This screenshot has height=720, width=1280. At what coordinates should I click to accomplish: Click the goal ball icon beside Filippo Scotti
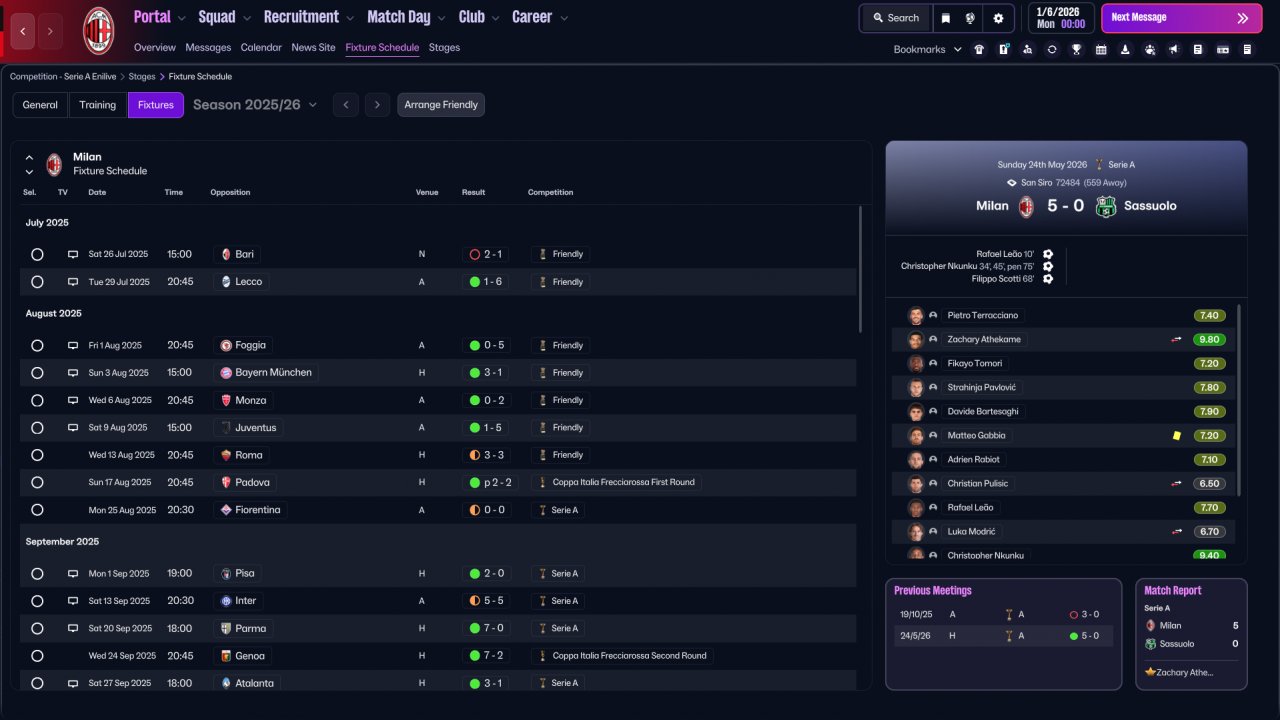(1048, 279)
